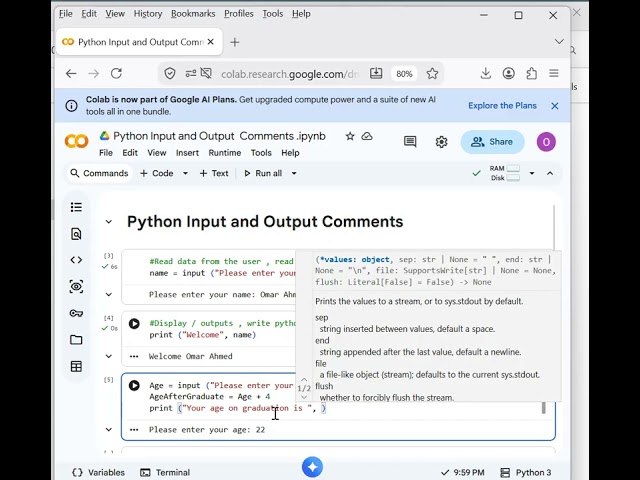Open the RAM Disk resources dropdown arrow
Screen dimensions: 640x480
pos(532,173)
